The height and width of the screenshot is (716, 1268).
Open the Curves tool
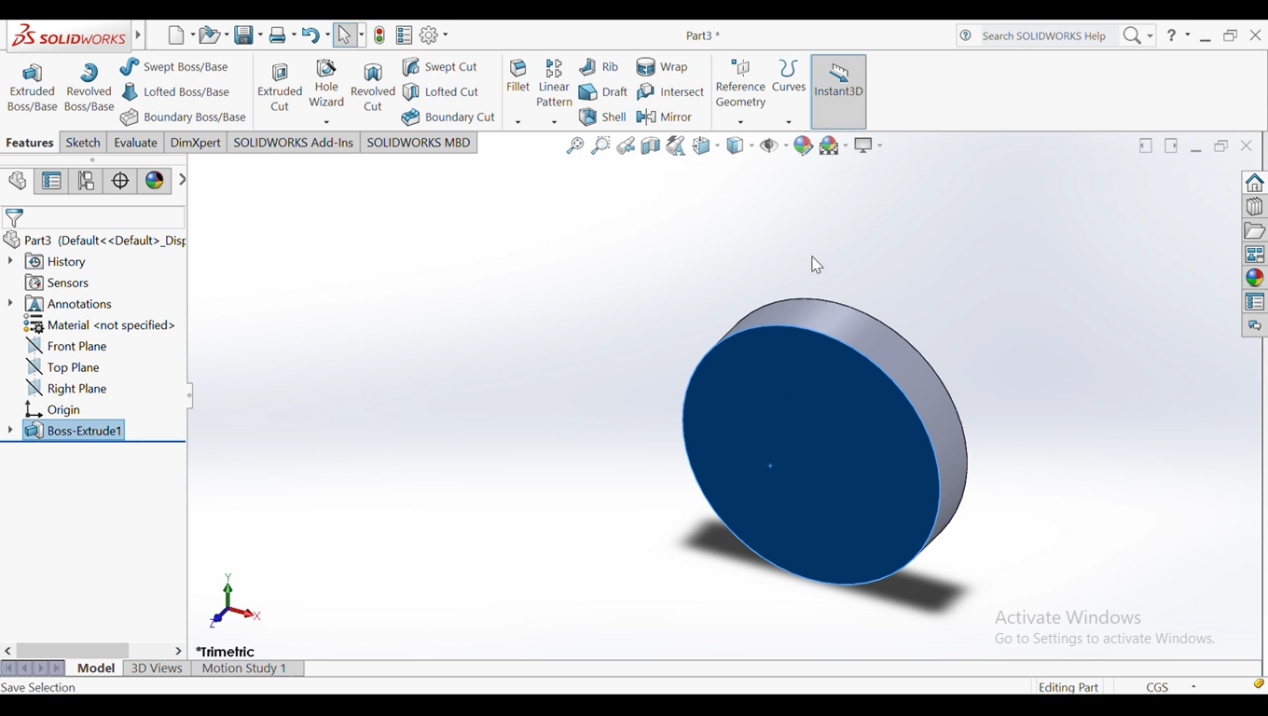tap(789, 77)
